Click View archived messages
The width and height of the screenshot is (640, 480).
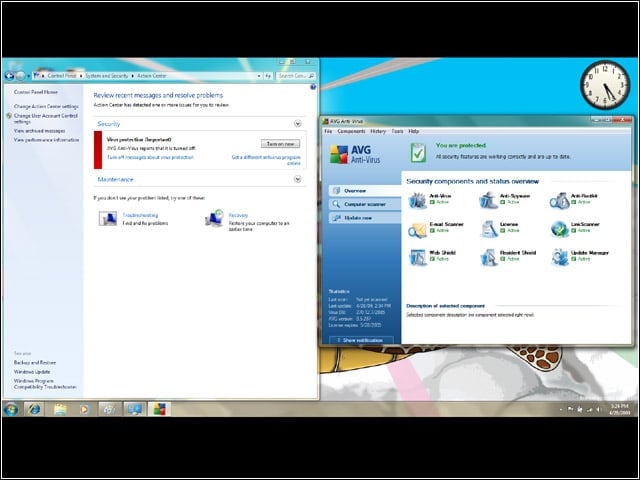(x=40, y=131)
